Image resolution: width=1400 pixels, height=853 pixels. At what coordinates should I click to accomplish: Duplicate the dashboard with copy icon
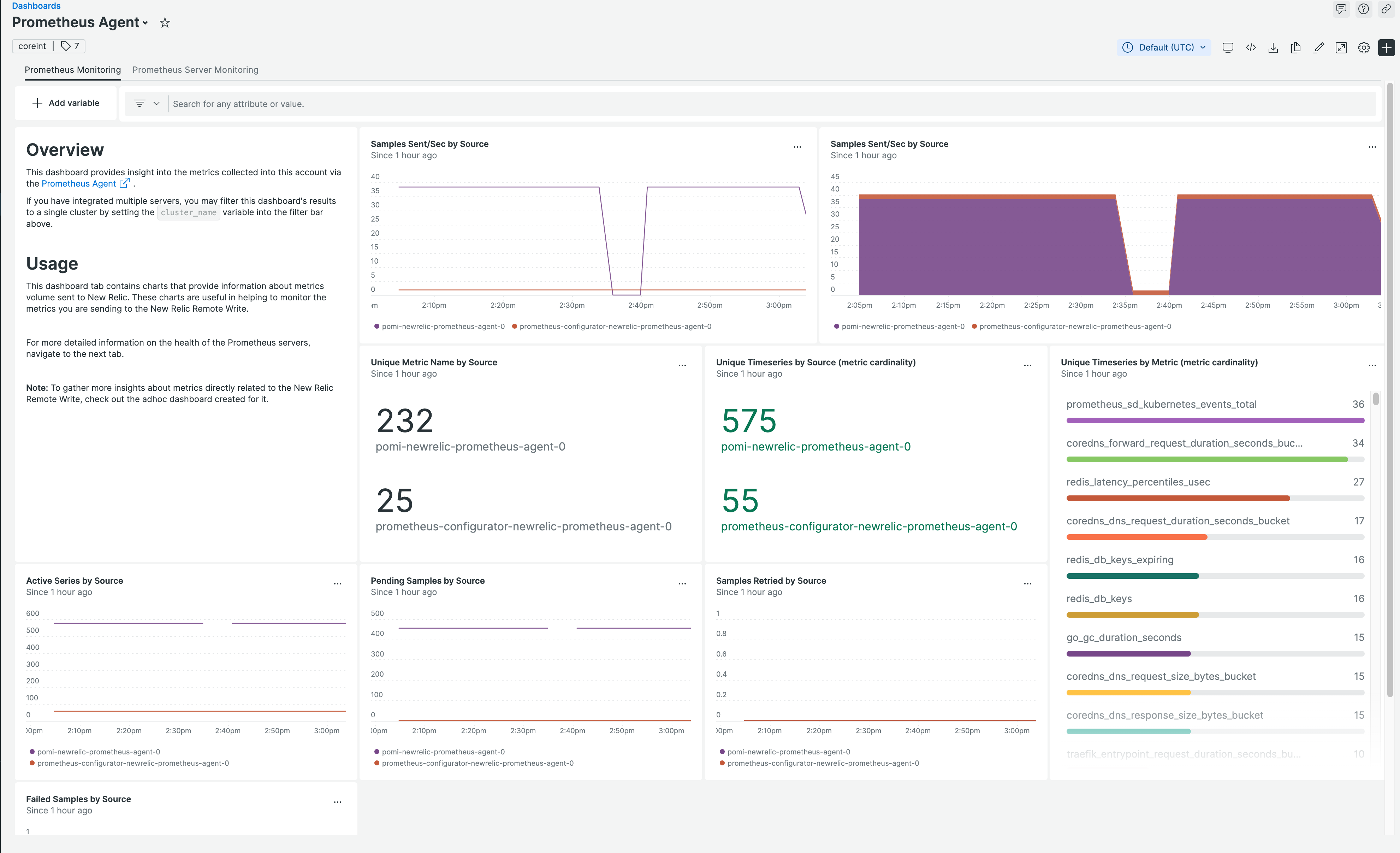coord(1296,48)
